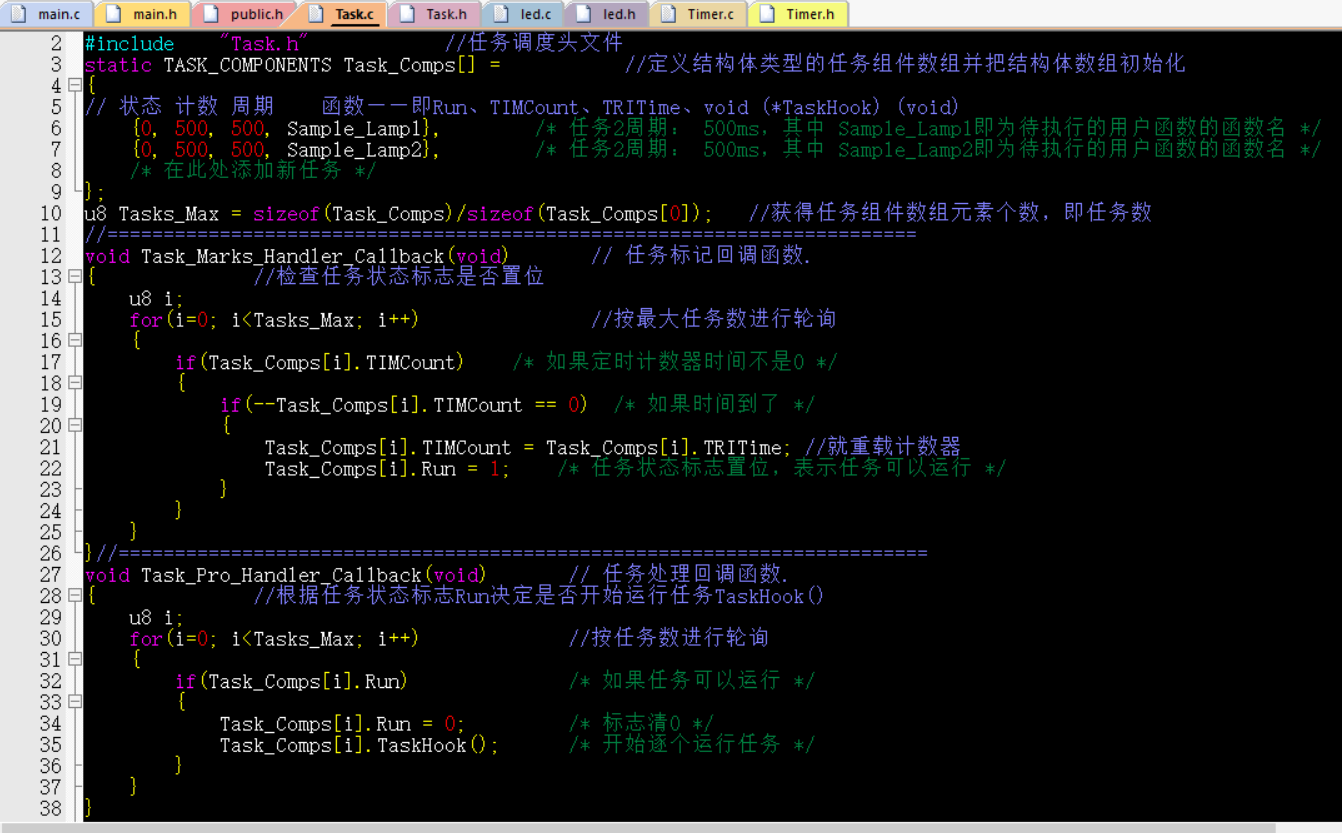Click the file icon on main.h tab

[115, 14]
